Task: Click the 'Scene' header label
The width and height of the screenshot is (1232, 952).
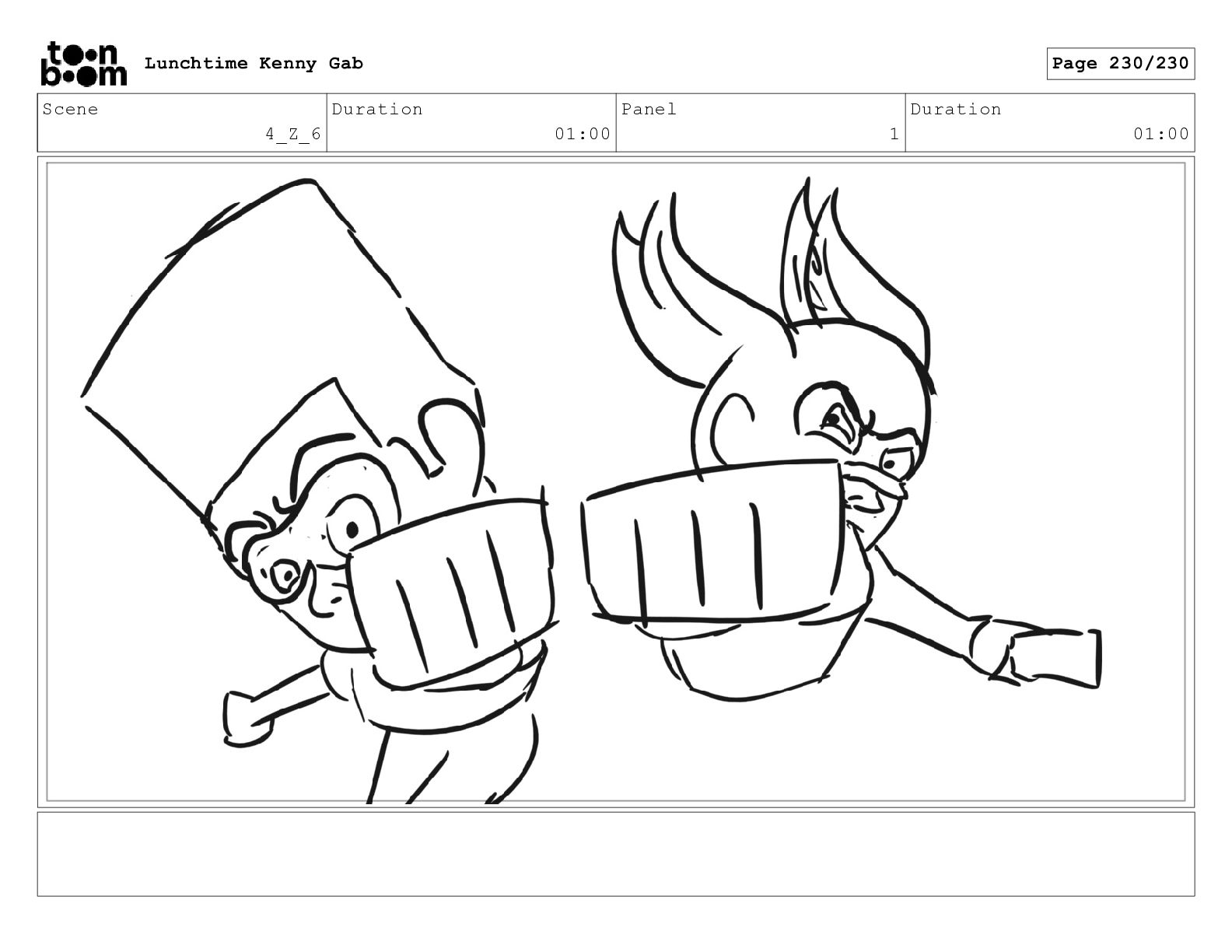Action: click(70, 109)
